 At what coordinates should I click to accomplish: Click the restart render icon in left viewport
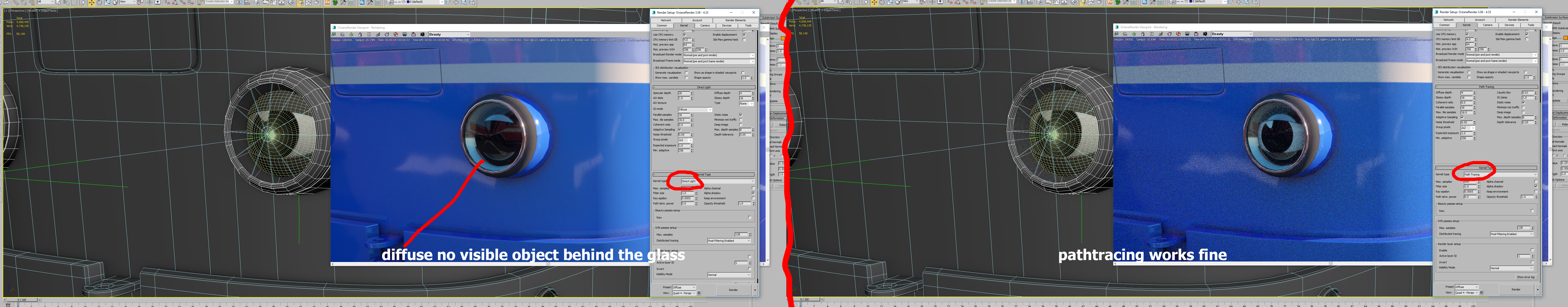point(351,35)
